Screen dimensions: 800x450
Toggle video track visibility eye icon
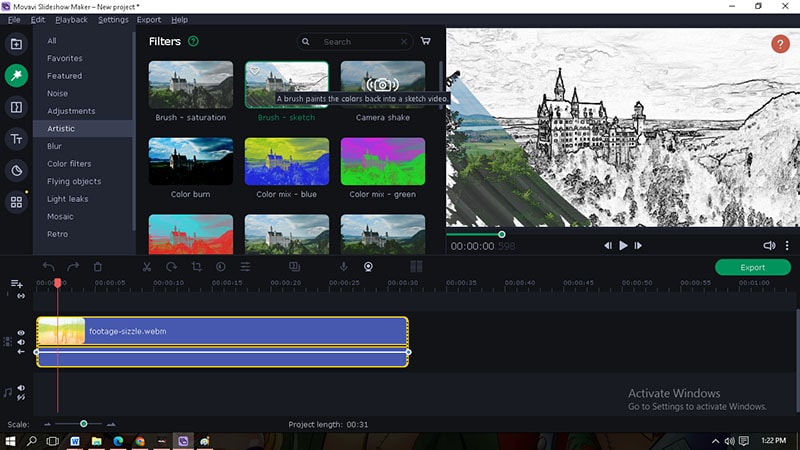coord(21,333)
